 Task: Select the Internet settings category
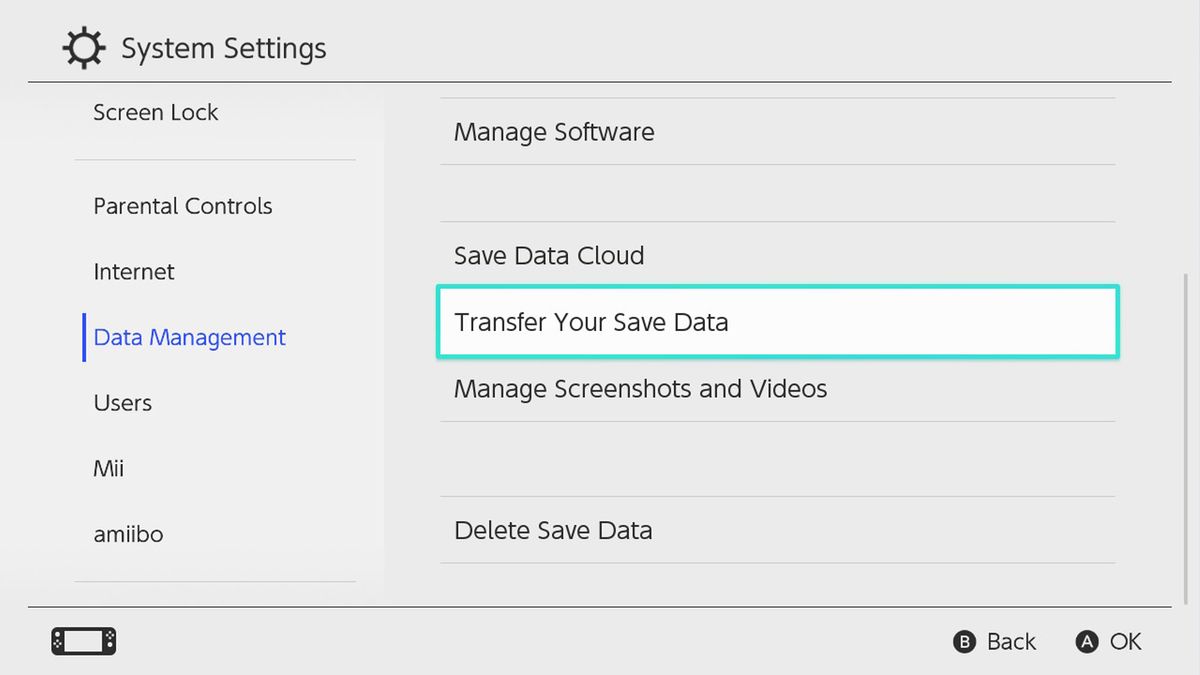pyautogui.click(x=133, y=271)
